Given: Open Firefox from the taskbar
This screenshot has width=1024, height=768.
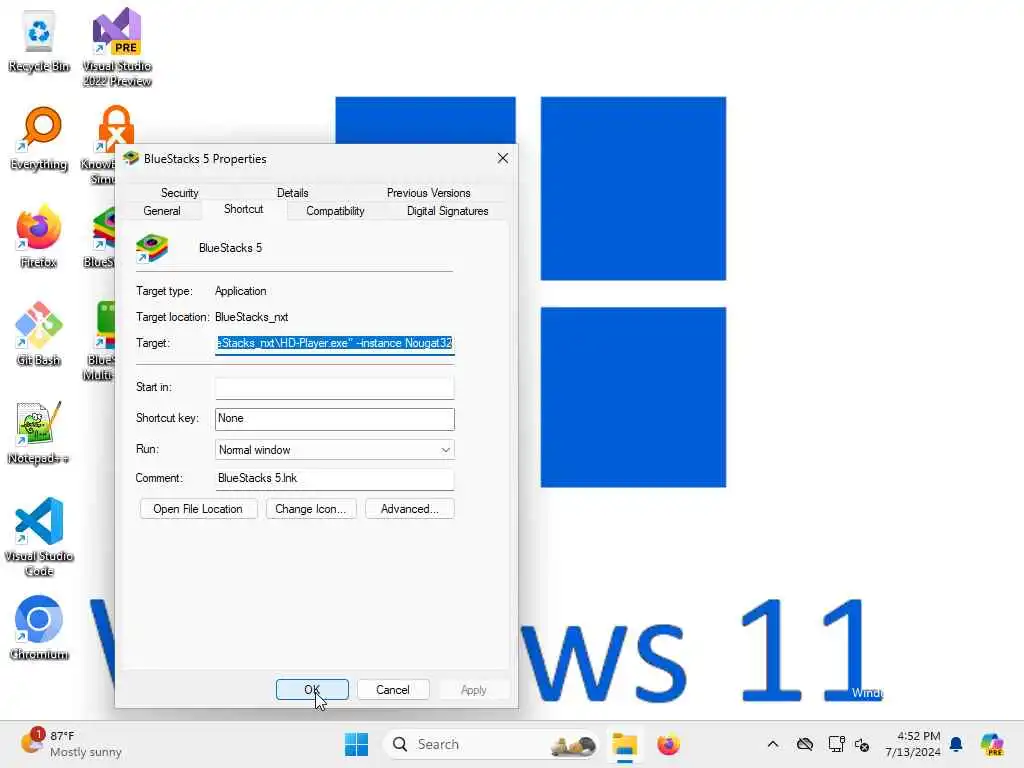Looking at the screenshot, I should click(668, 744).
